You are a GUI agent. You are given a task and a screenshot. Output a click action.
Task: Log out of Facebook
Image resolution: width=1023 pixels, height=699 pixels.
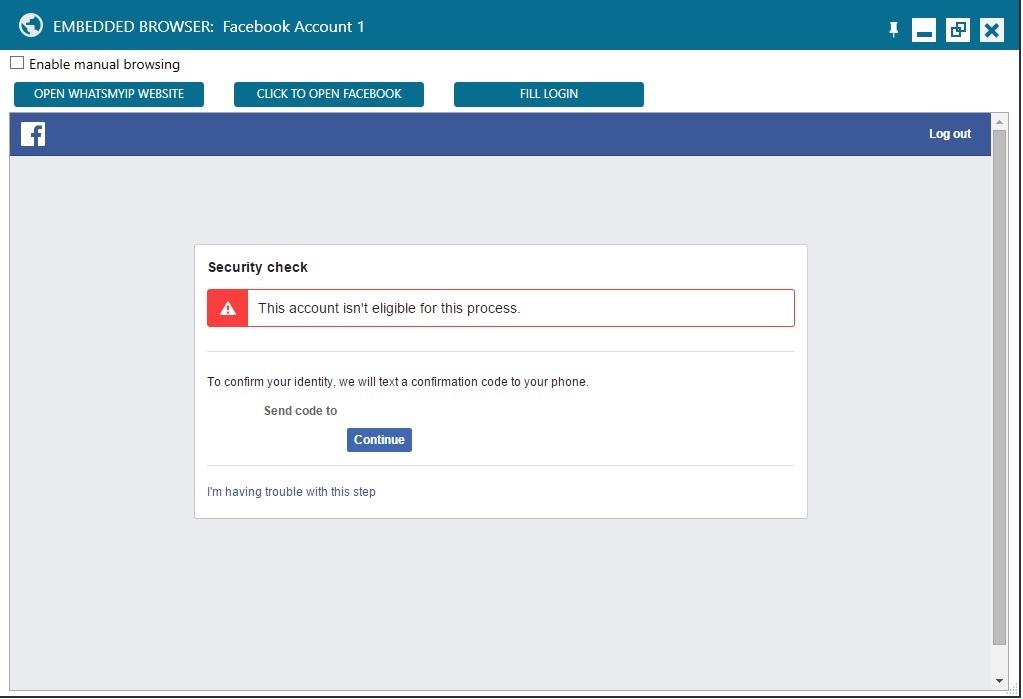(x=950, y=134)
